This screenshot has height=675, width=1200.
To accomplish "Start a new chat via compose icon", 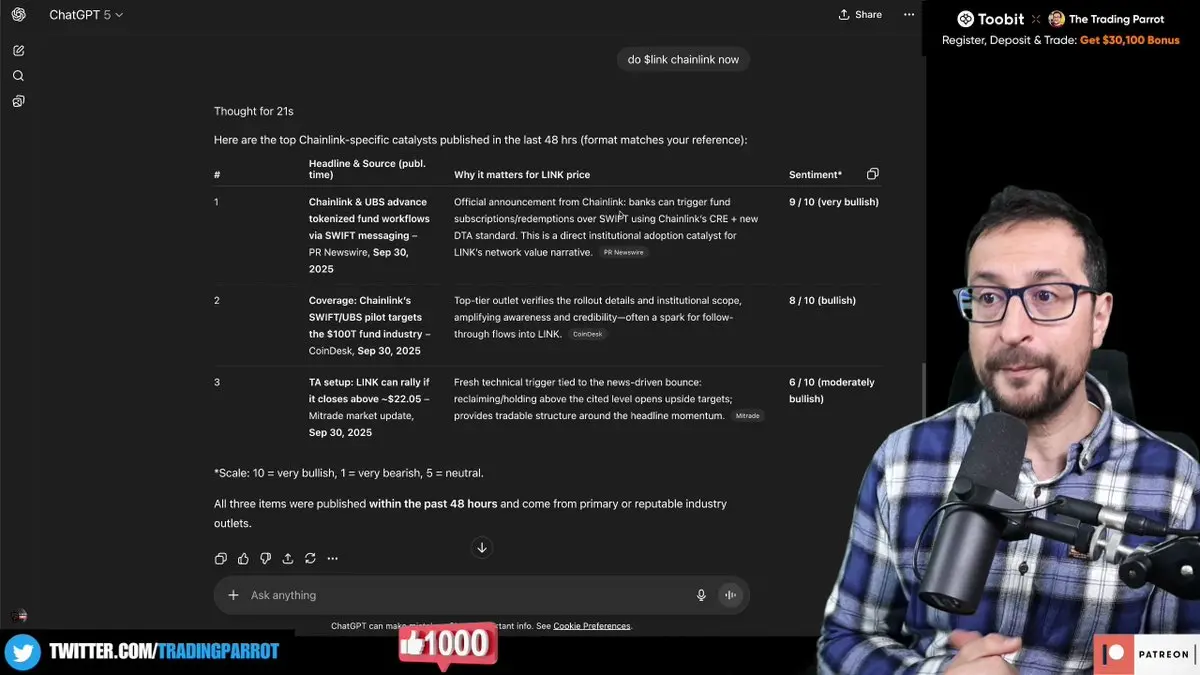I will tap(18, 50).
